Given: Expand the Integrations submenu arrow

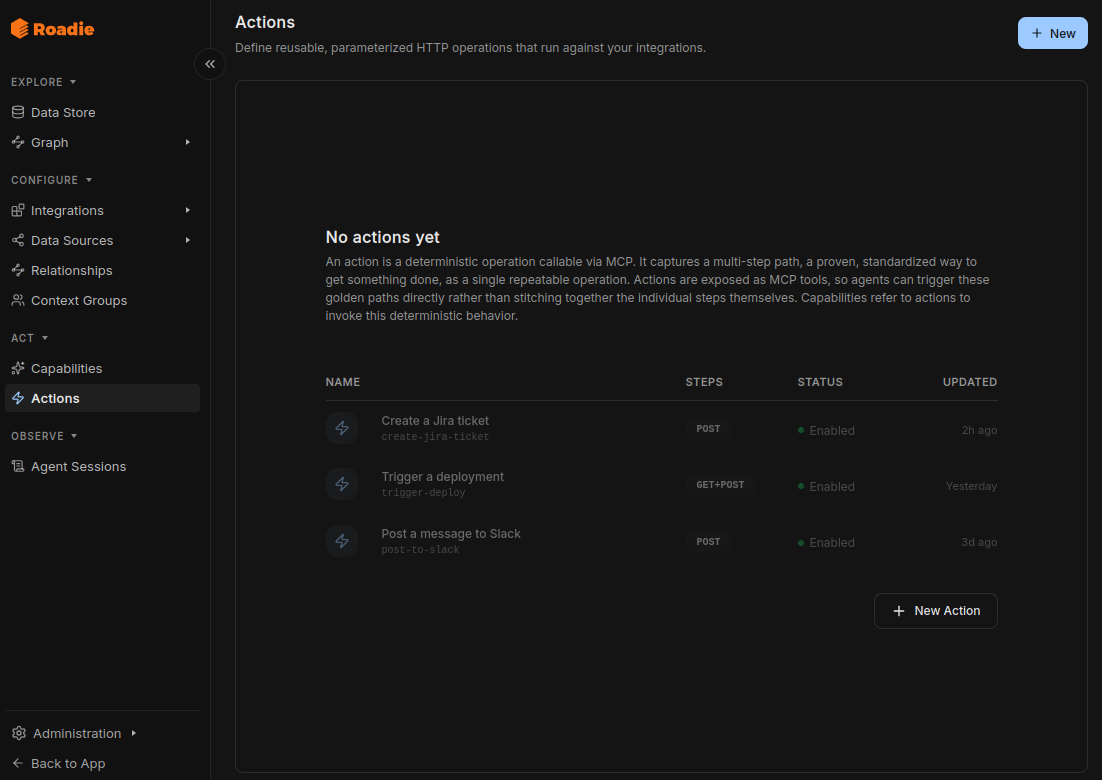Looking at the screenshot, I should click(188, 210).
